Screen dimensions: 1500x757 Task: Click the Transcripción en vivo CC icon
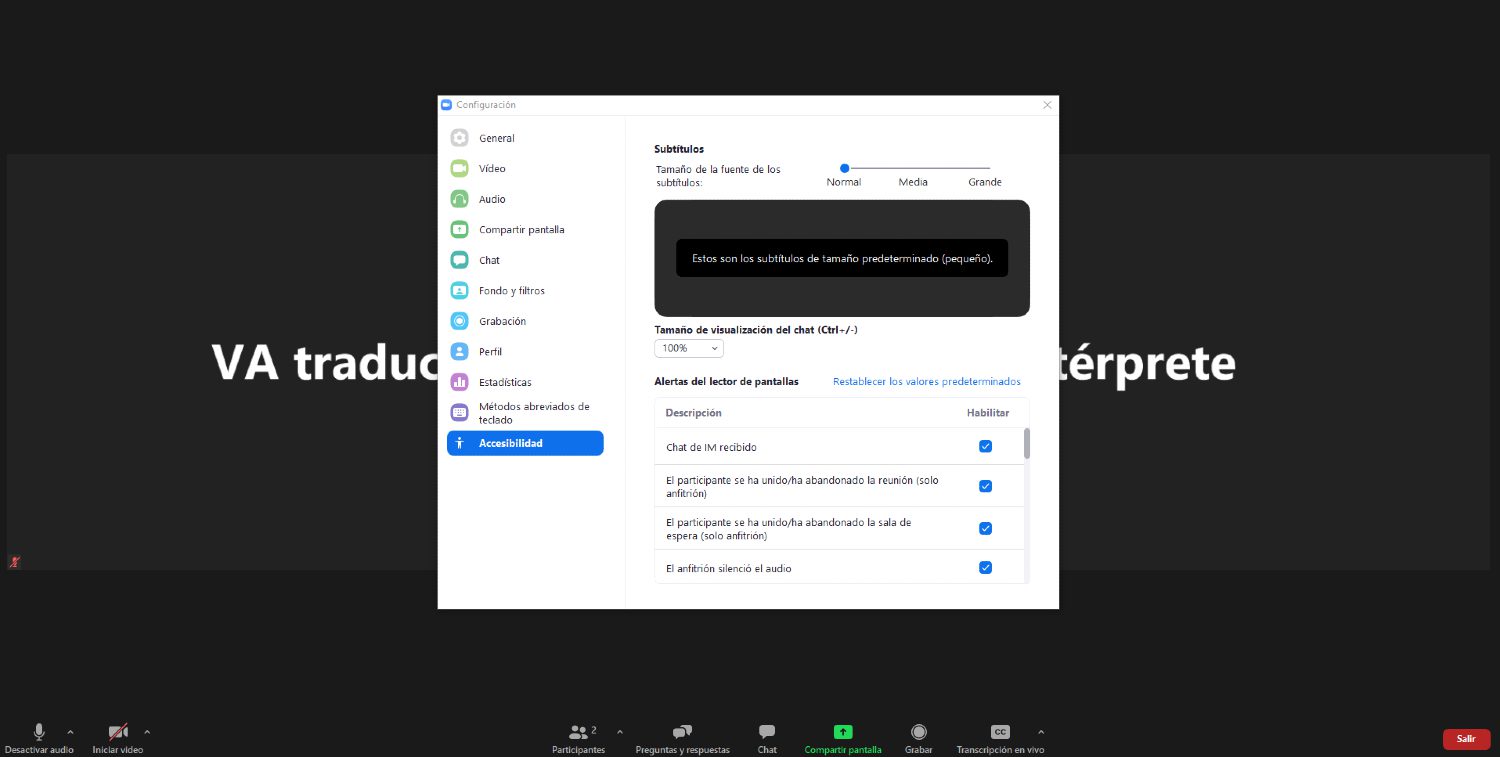tap(999, 732)
